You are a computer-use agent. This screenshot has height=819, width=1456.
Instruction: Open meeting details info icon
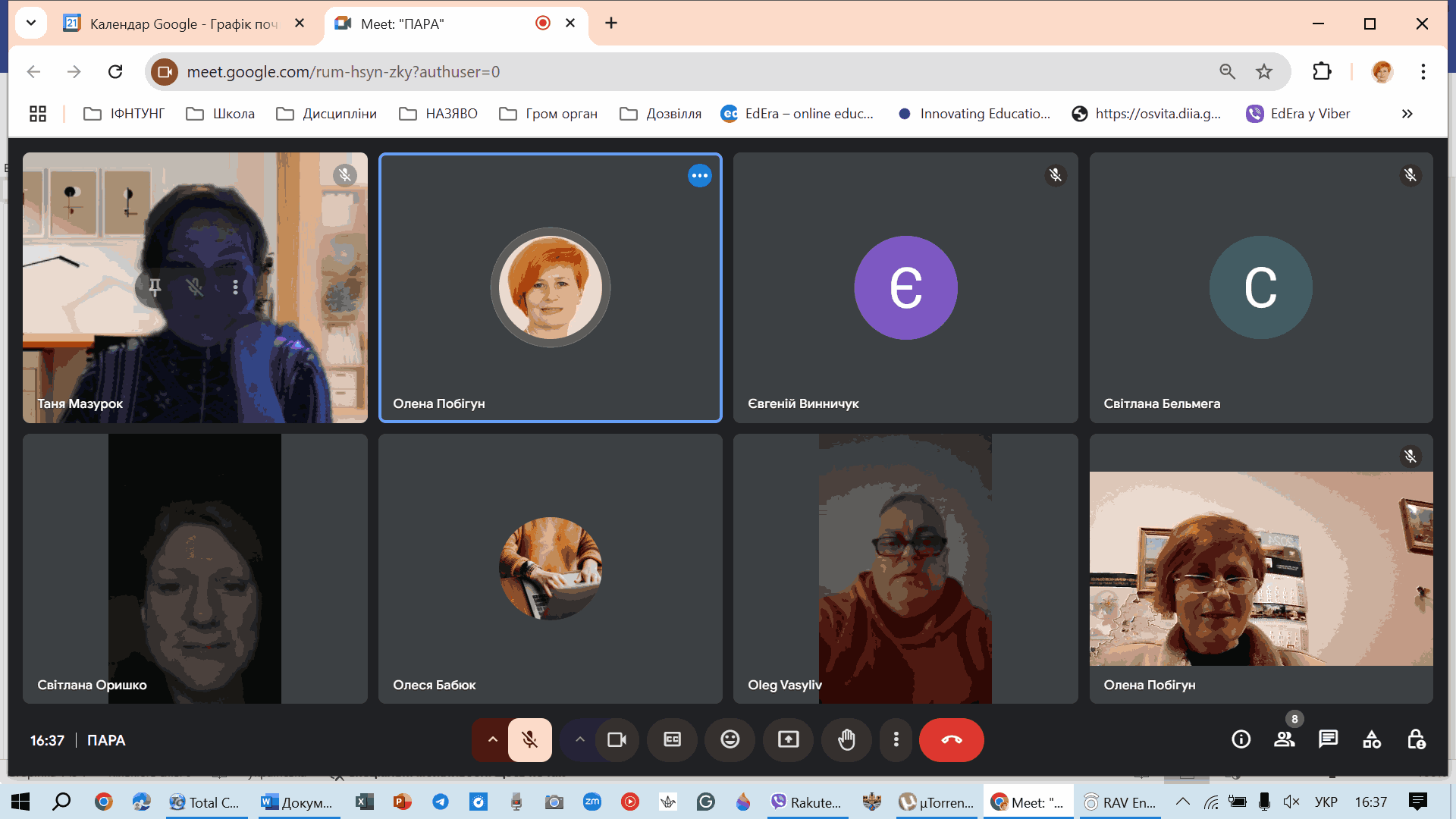pyautogui.click(x=1241, y=739)
